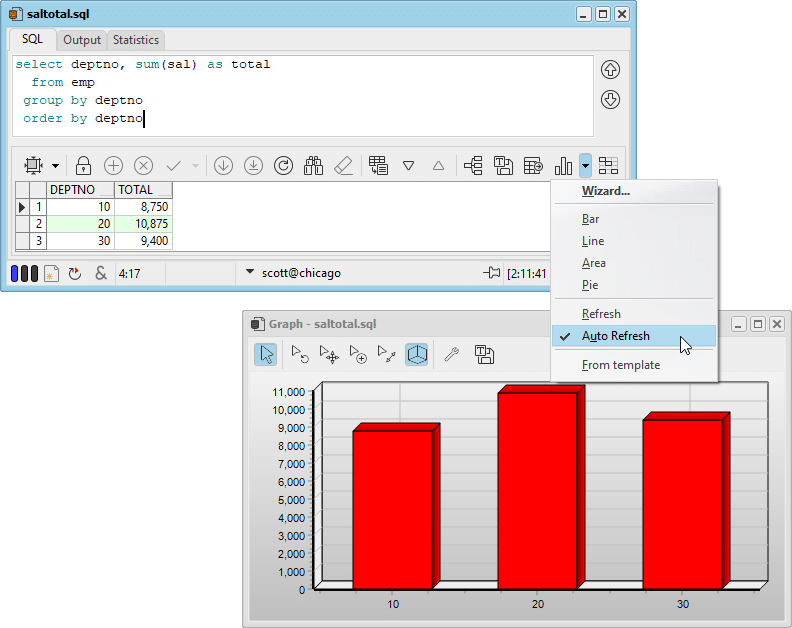Select the move tool in Graph window
The width and height of the screenshot is (792, 628).
(x=329, y=354)
